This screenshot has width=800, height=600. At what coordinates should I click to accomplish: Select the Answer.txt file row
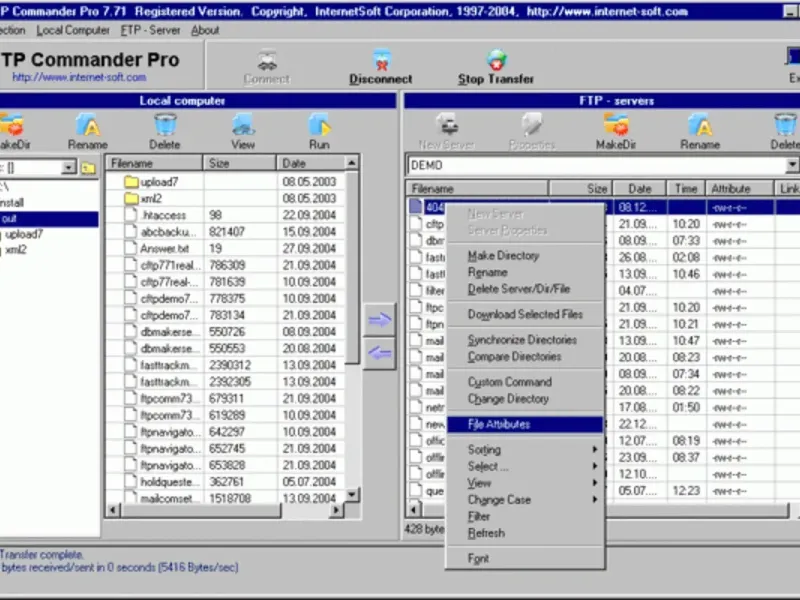coord(225,248)
